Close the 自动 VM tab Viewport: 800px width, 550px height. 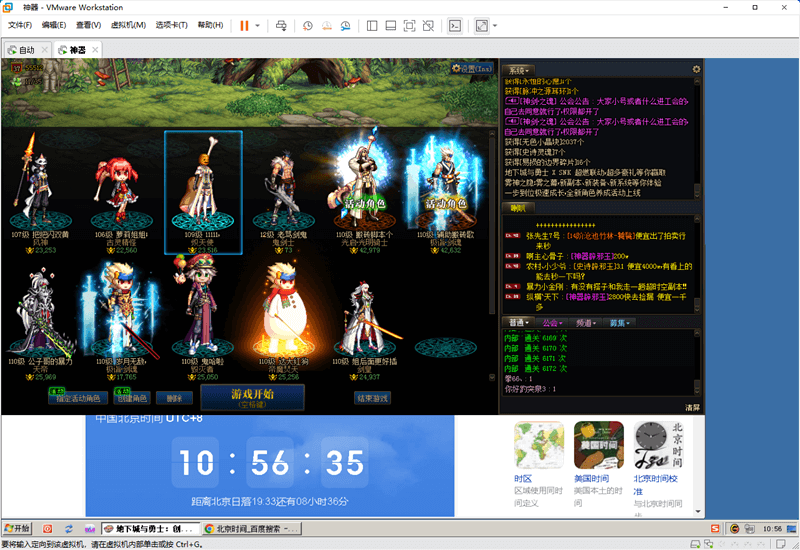coord(45,49)
